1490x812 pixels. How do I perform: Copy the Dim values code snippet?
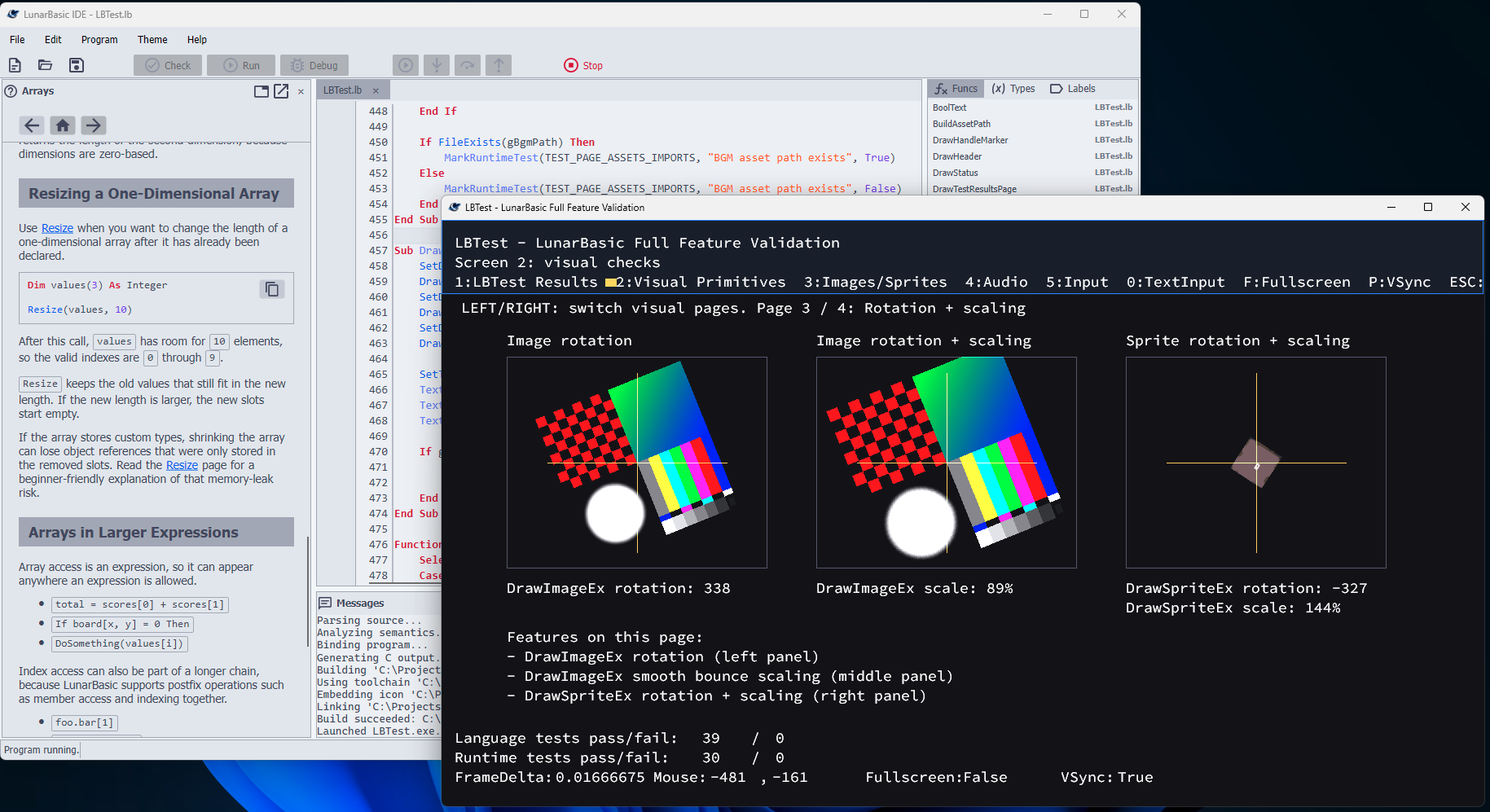(272, 288)
